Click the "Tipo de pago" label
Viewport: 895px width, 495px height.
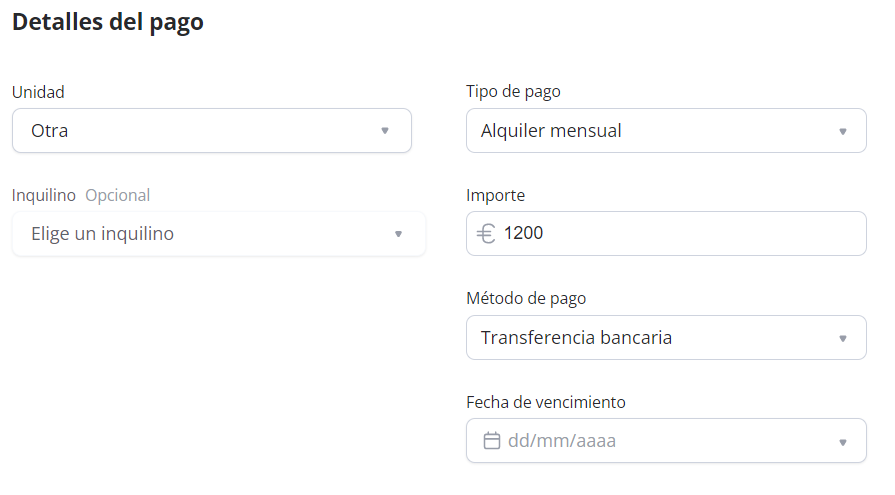pyautogui.click(x=513, y=92)
